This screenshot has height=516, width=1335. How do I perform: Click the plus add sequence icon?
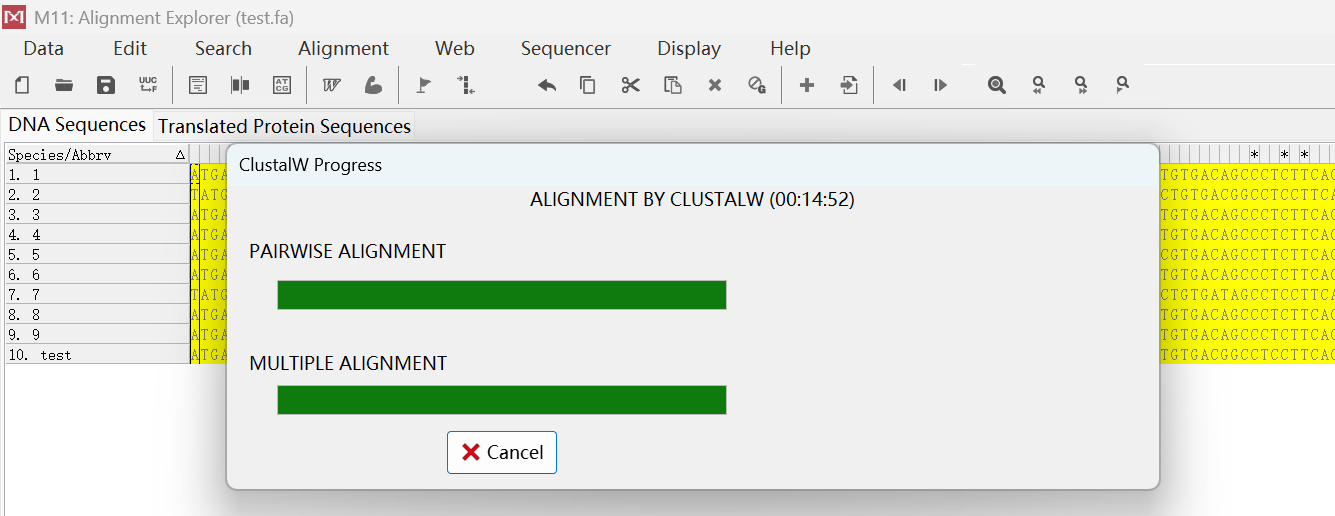807,85
